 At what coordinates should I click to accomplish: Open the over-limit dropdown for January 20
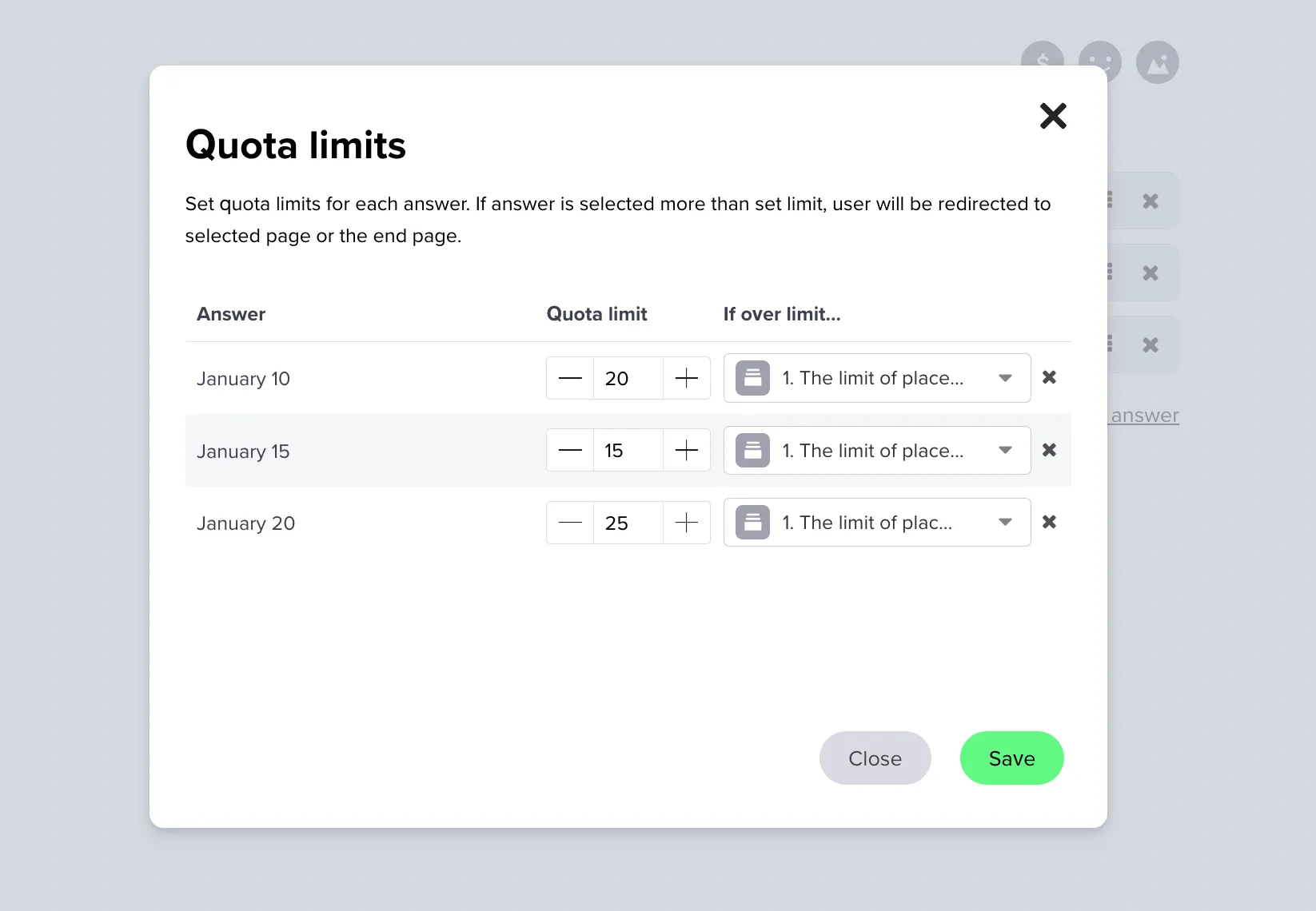coord(1005,522)
